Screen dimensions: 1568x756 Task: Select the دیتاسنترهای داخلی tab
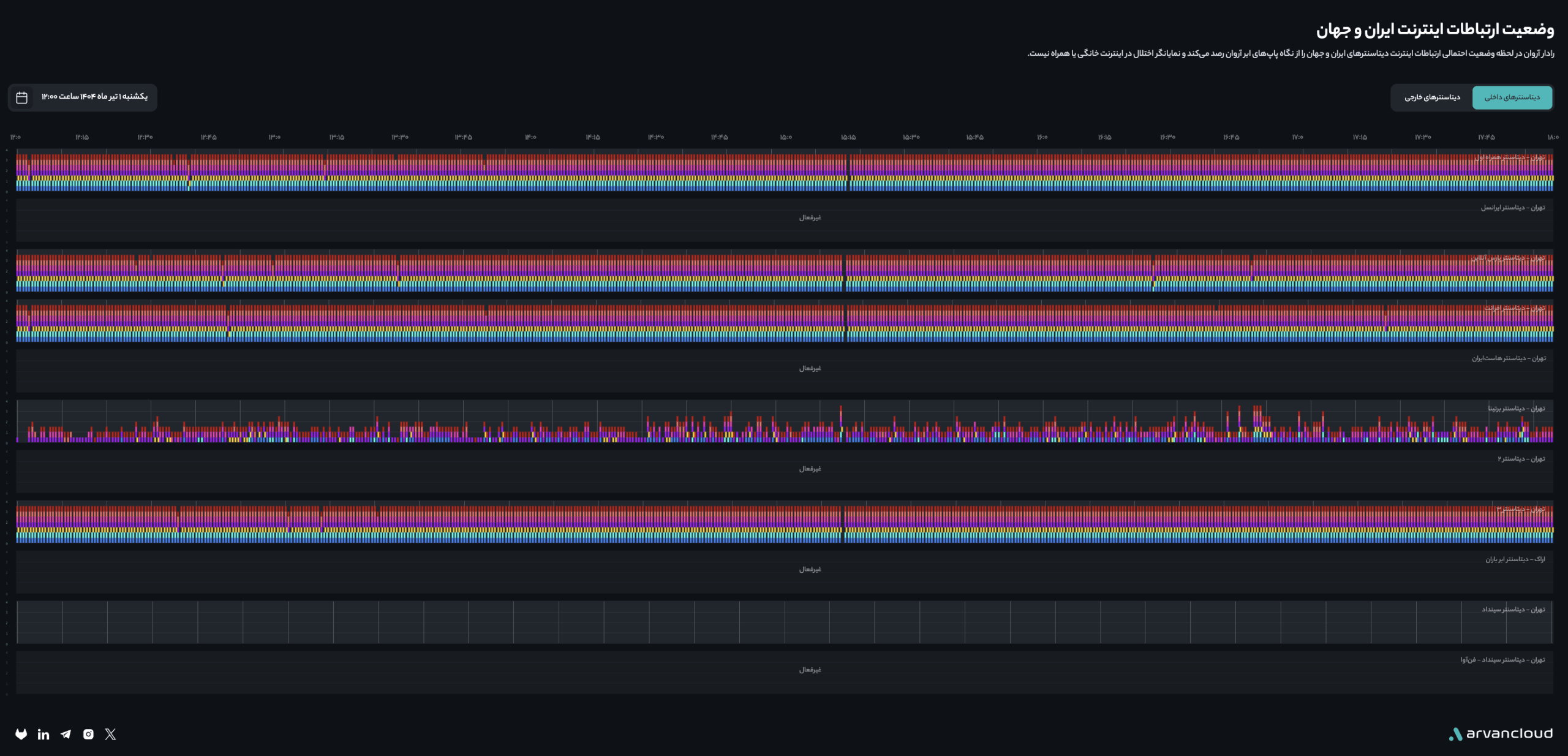click(x=1512, y=97)
